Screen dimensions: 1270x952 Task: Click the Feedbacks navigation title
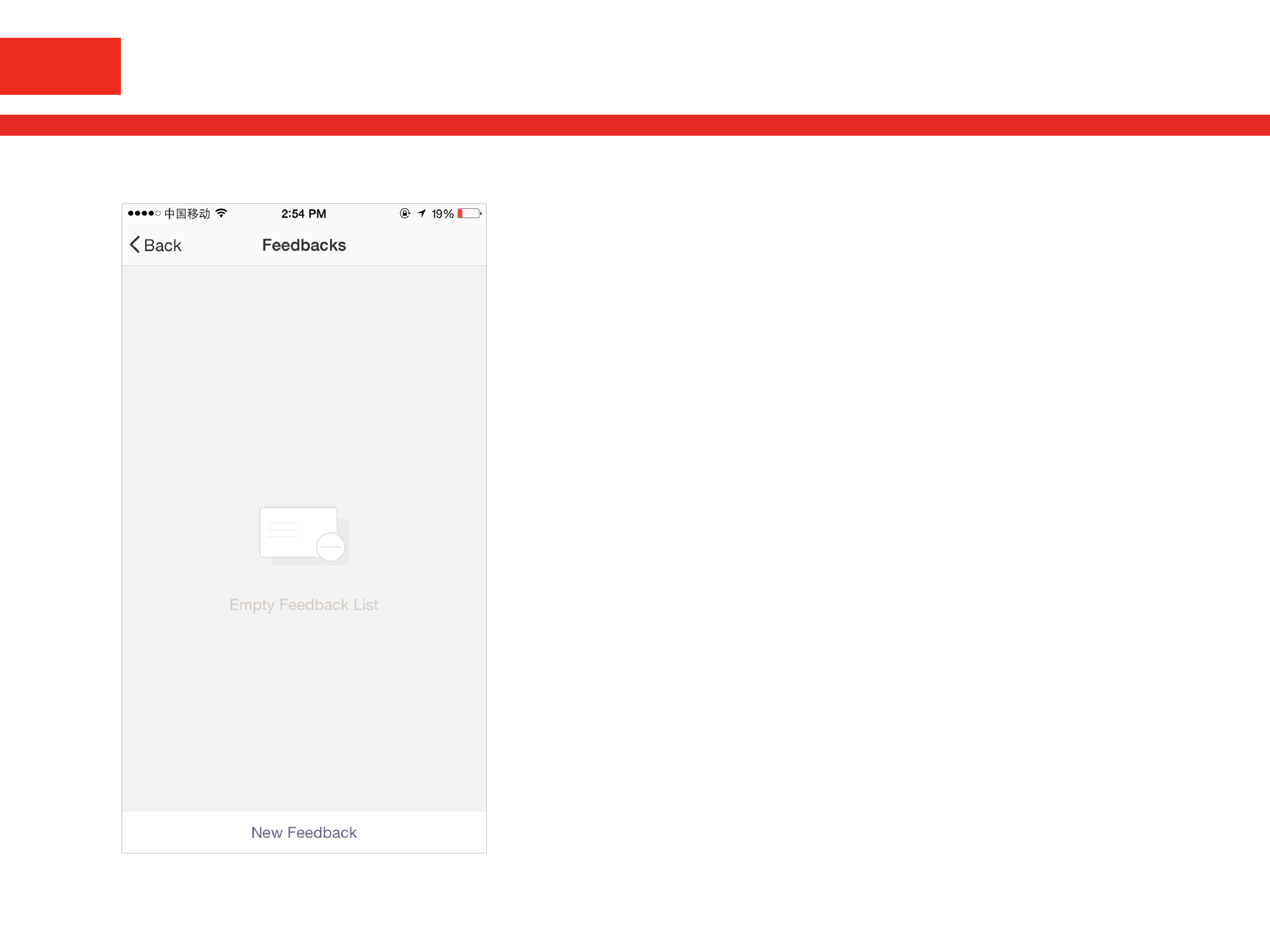[x=304, y=245]
